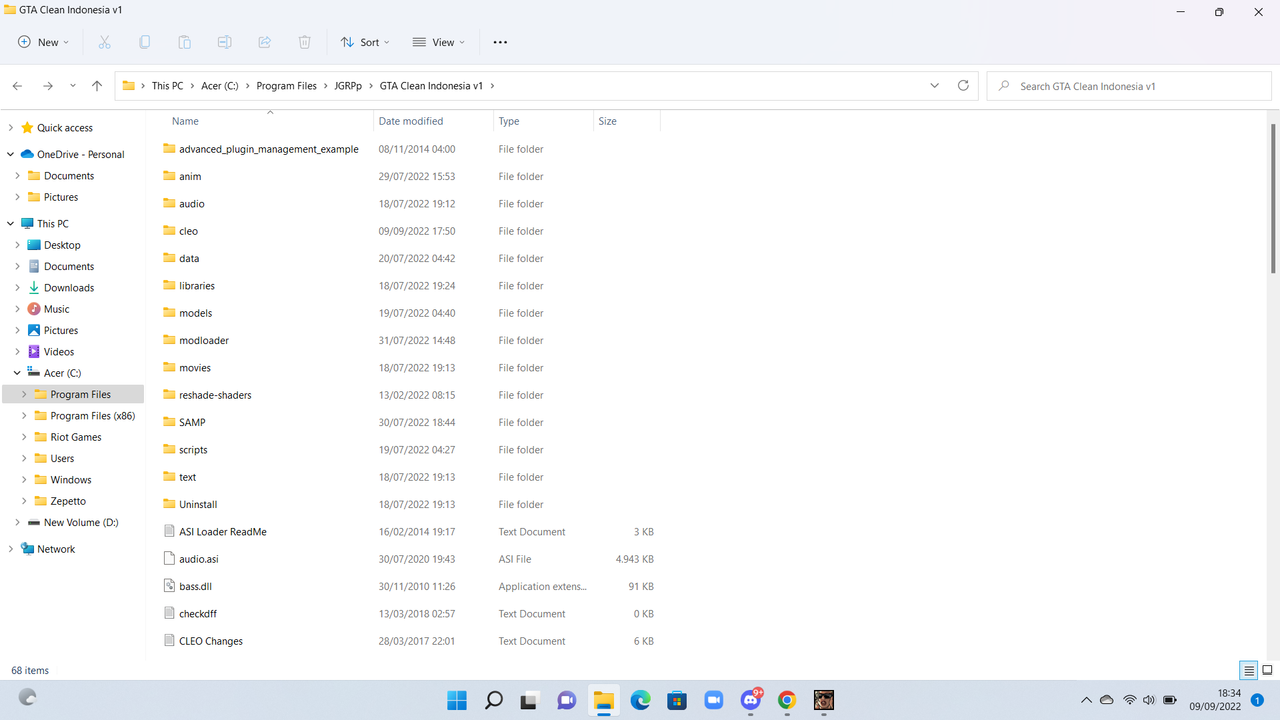Expand Quick access in navigation pane

[x=11, y=128]
